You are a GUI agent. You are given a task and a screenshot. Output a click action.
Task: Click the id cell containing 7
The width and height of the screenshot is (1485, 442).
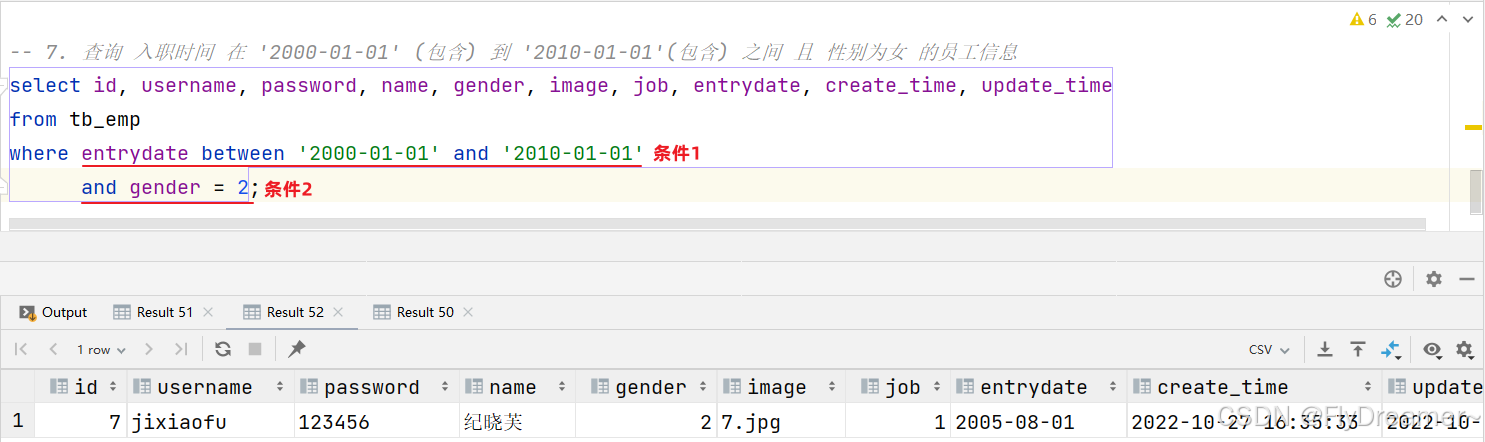pyautogui.click(x=81, y=422)
